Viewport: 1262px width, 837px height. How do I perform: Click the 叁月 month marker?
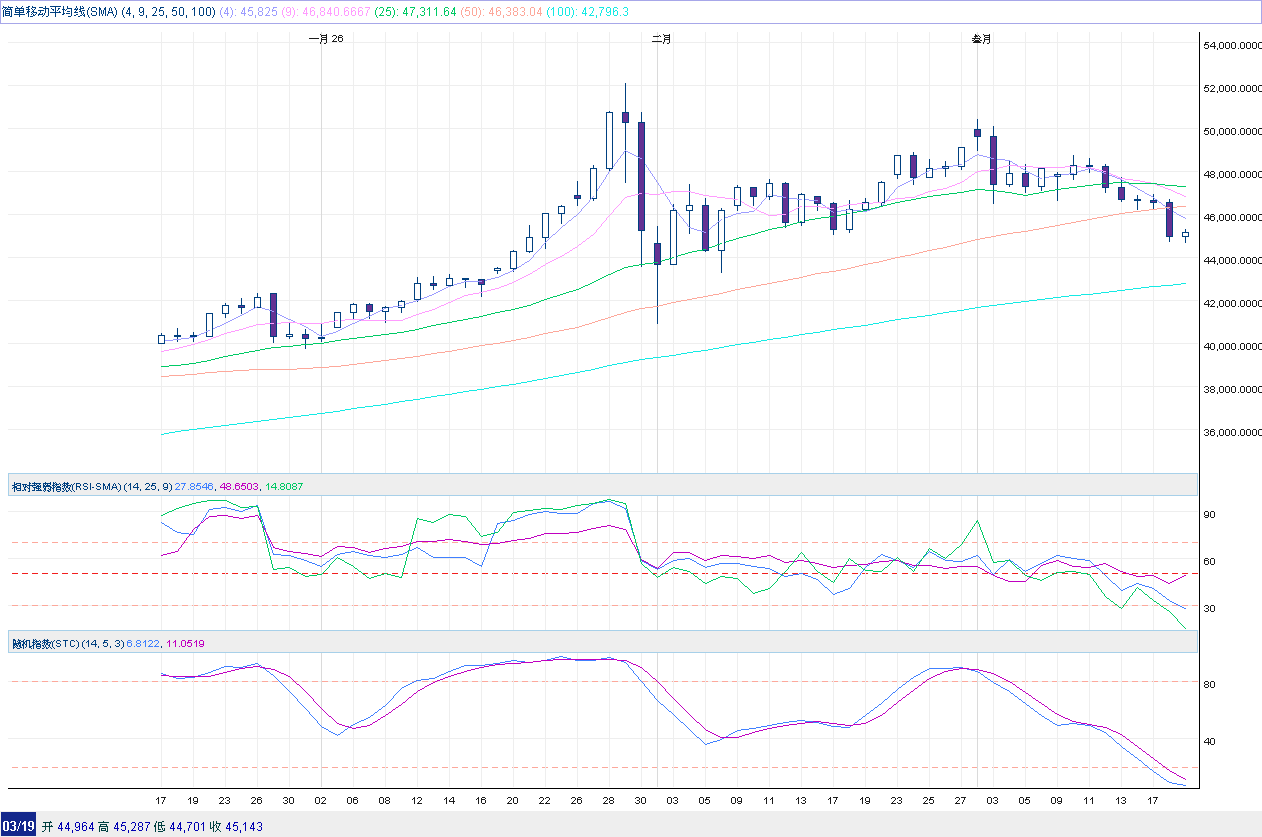(981, 39)
